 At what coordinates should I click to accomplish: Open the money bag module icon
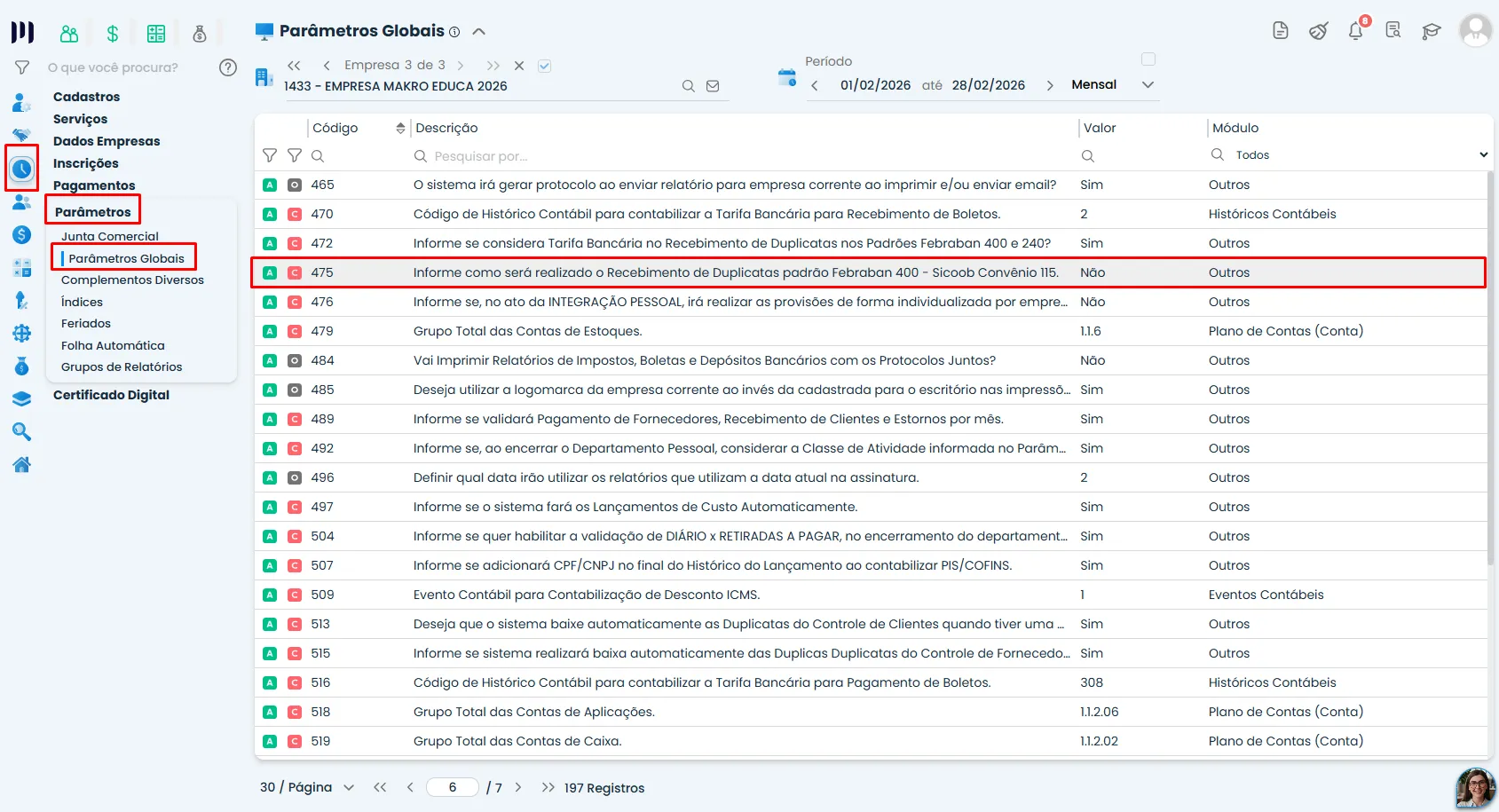click(x=200, y=34)
